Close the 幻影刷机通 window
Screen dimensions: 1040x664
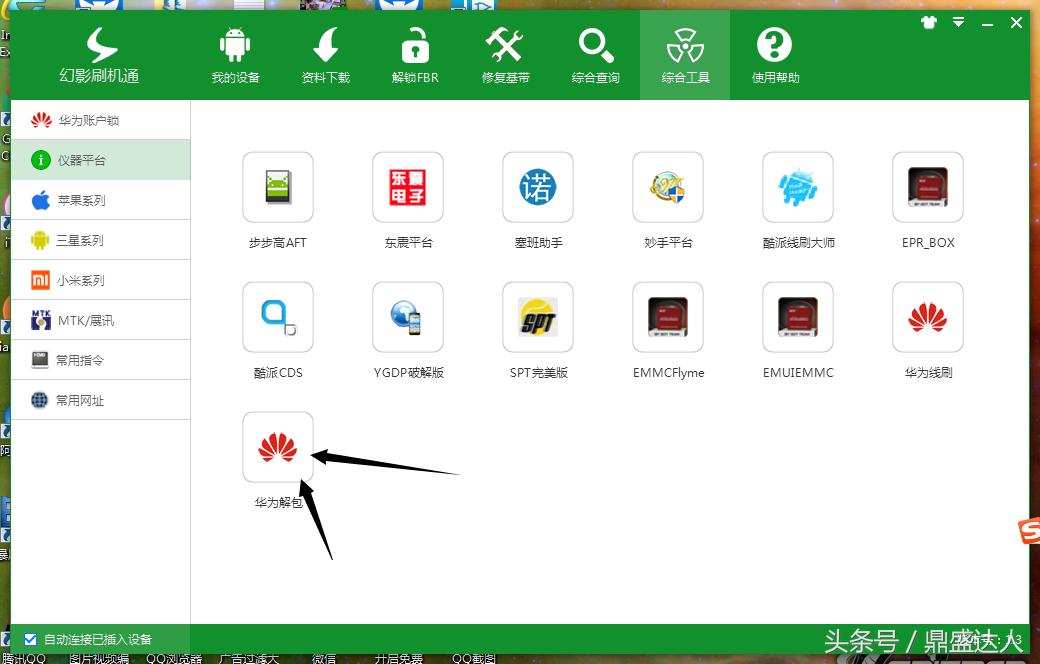[1016, 23]
